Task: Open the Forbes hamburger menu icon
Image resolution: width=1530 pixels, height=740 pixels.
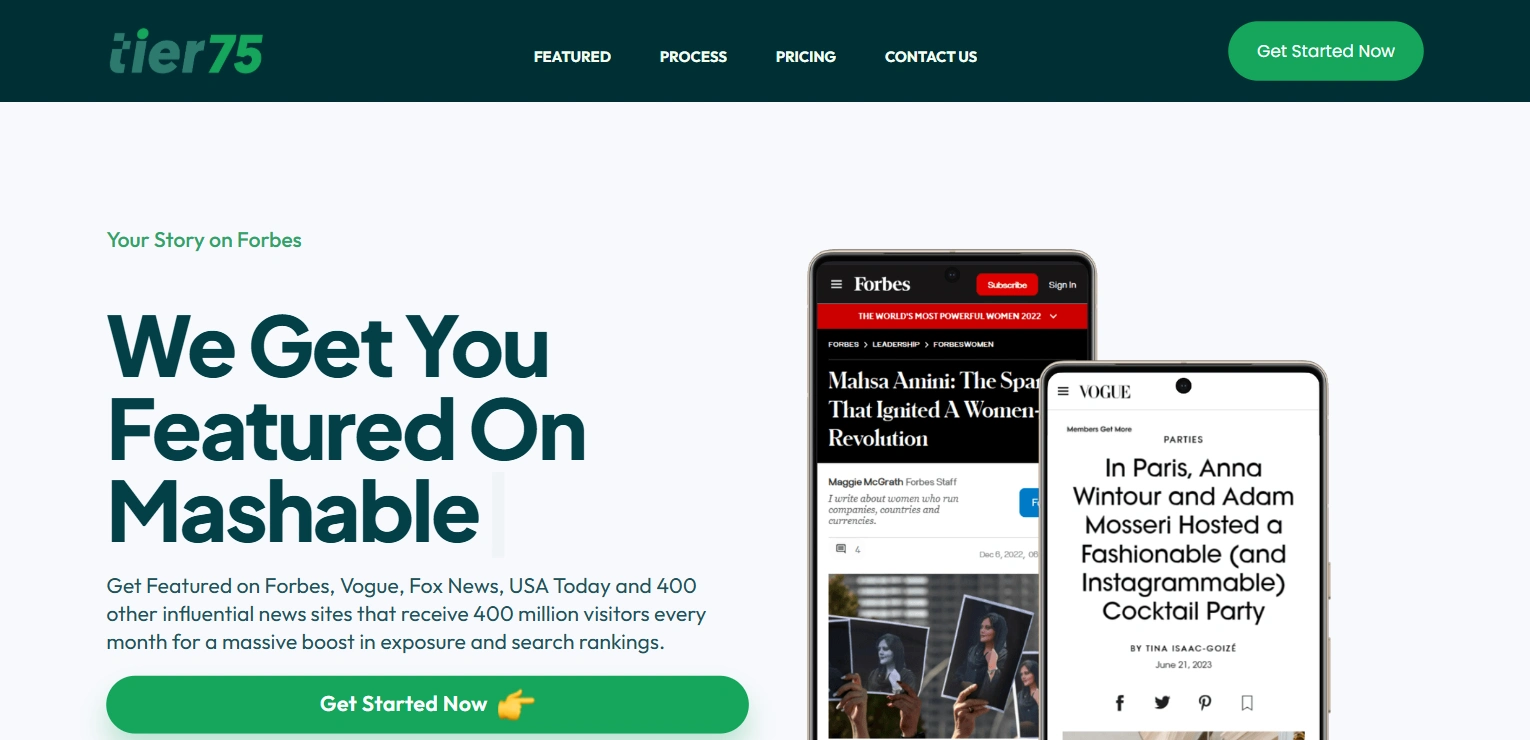Action: 837,284
